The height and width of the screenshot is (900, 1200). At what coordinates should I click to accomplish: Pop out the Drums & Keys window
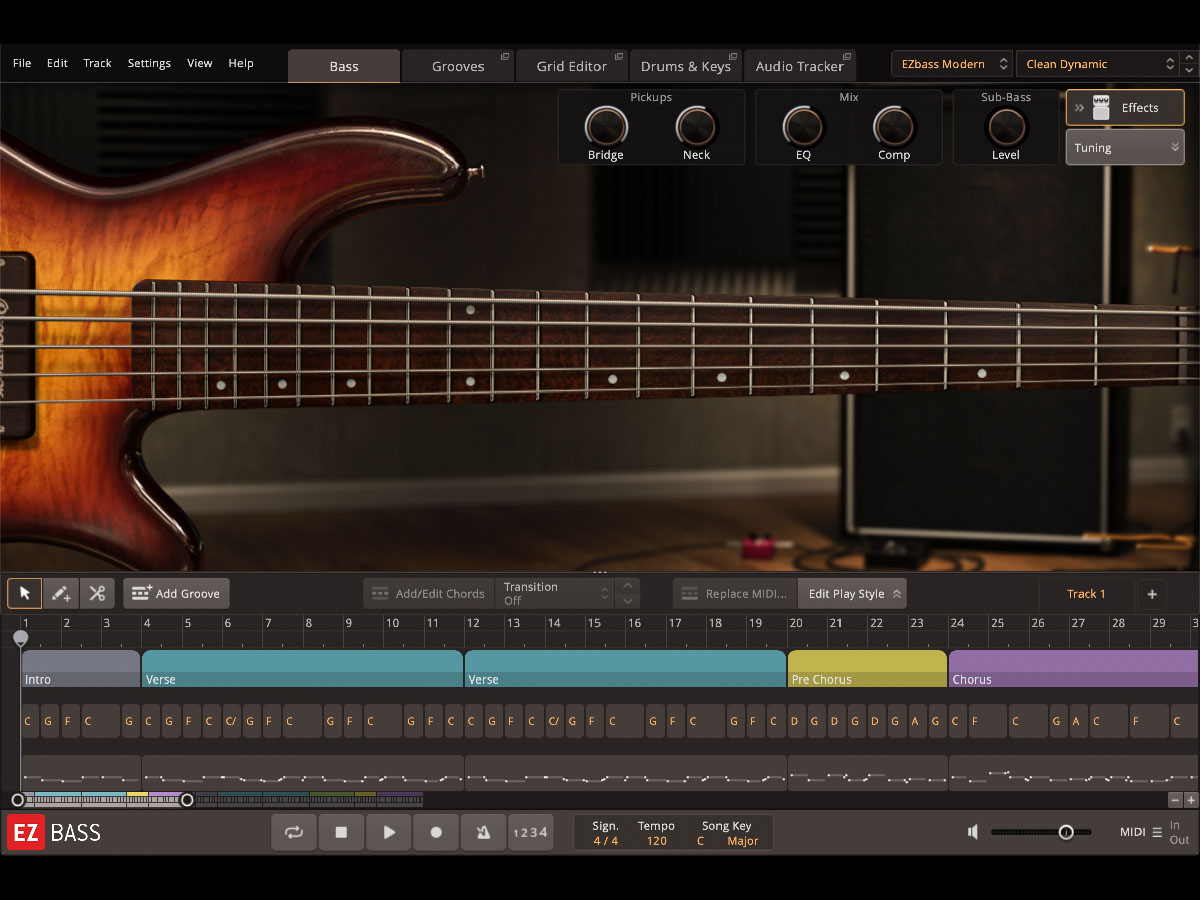point(733,57)
